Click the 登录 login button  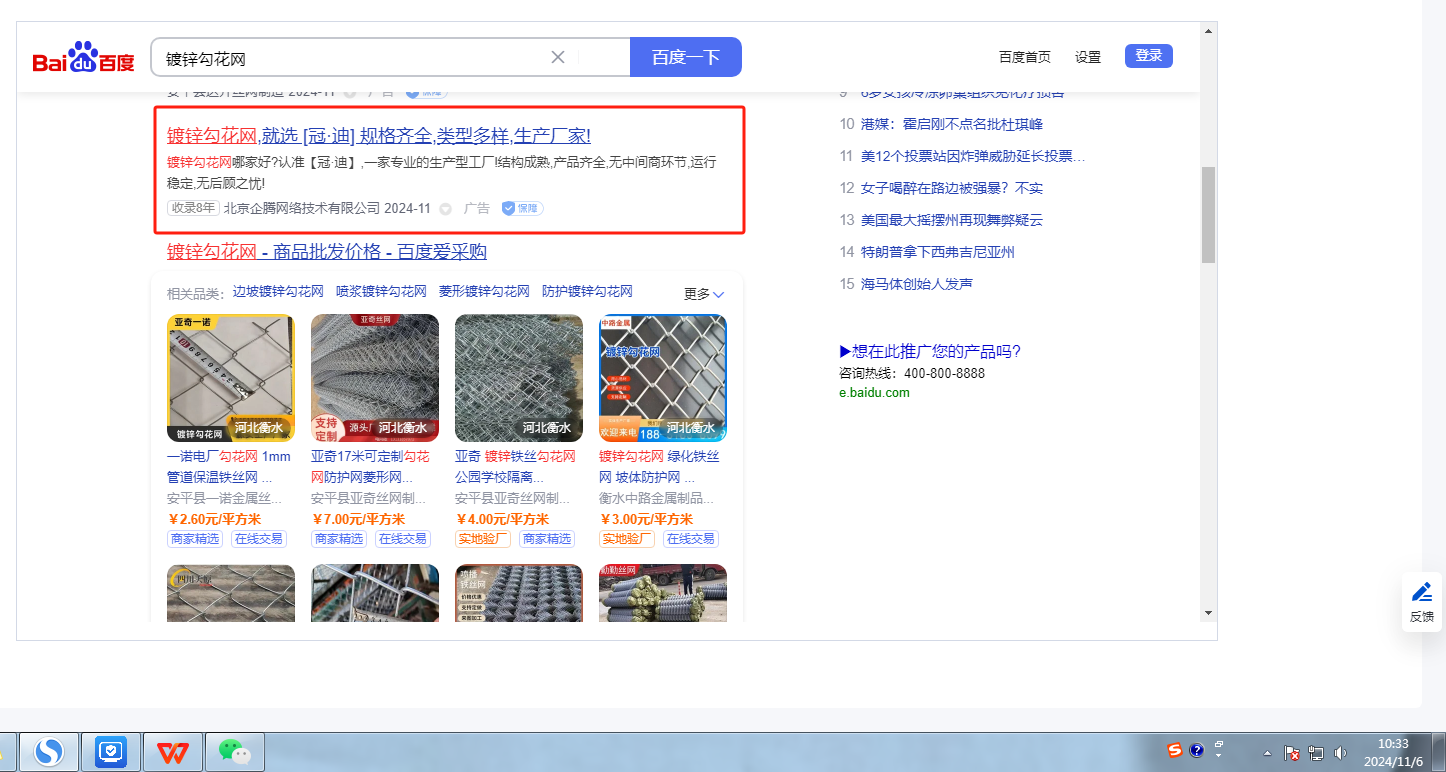[1149, 56]
